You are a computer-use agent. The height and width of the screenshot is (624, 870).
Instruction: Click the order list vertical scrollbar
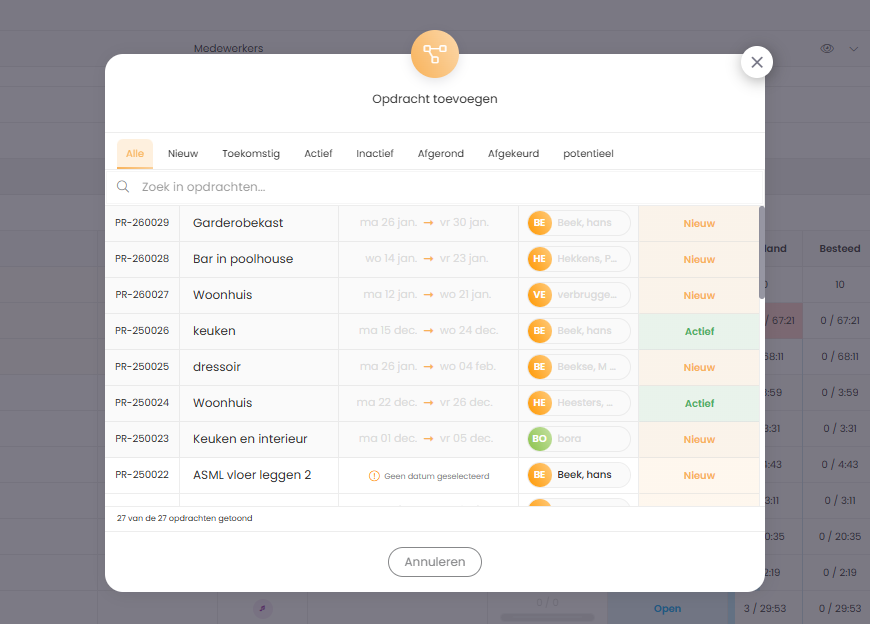[x=761, y=250]
